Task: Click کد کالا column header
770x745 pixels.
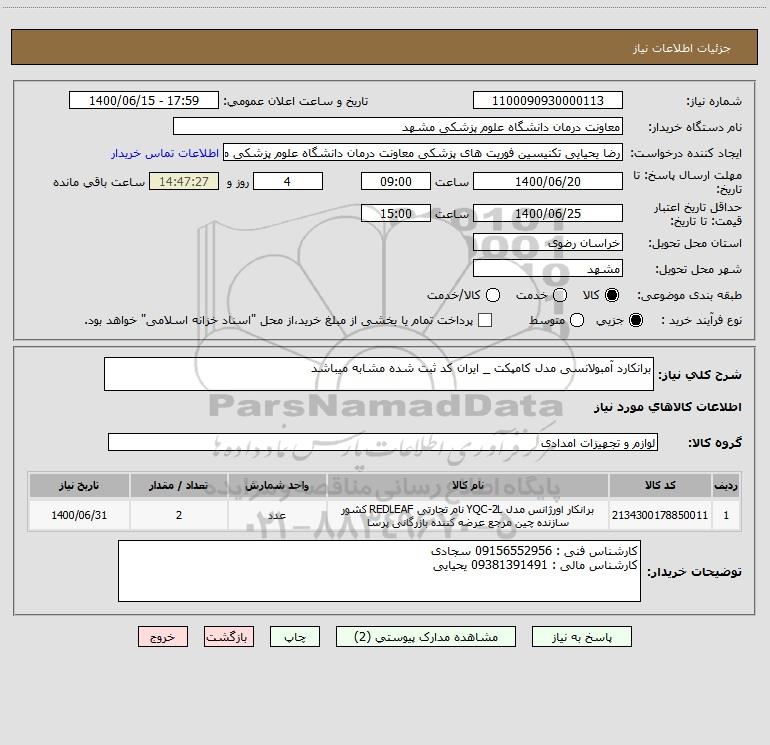Action: (x=660, y=486)
